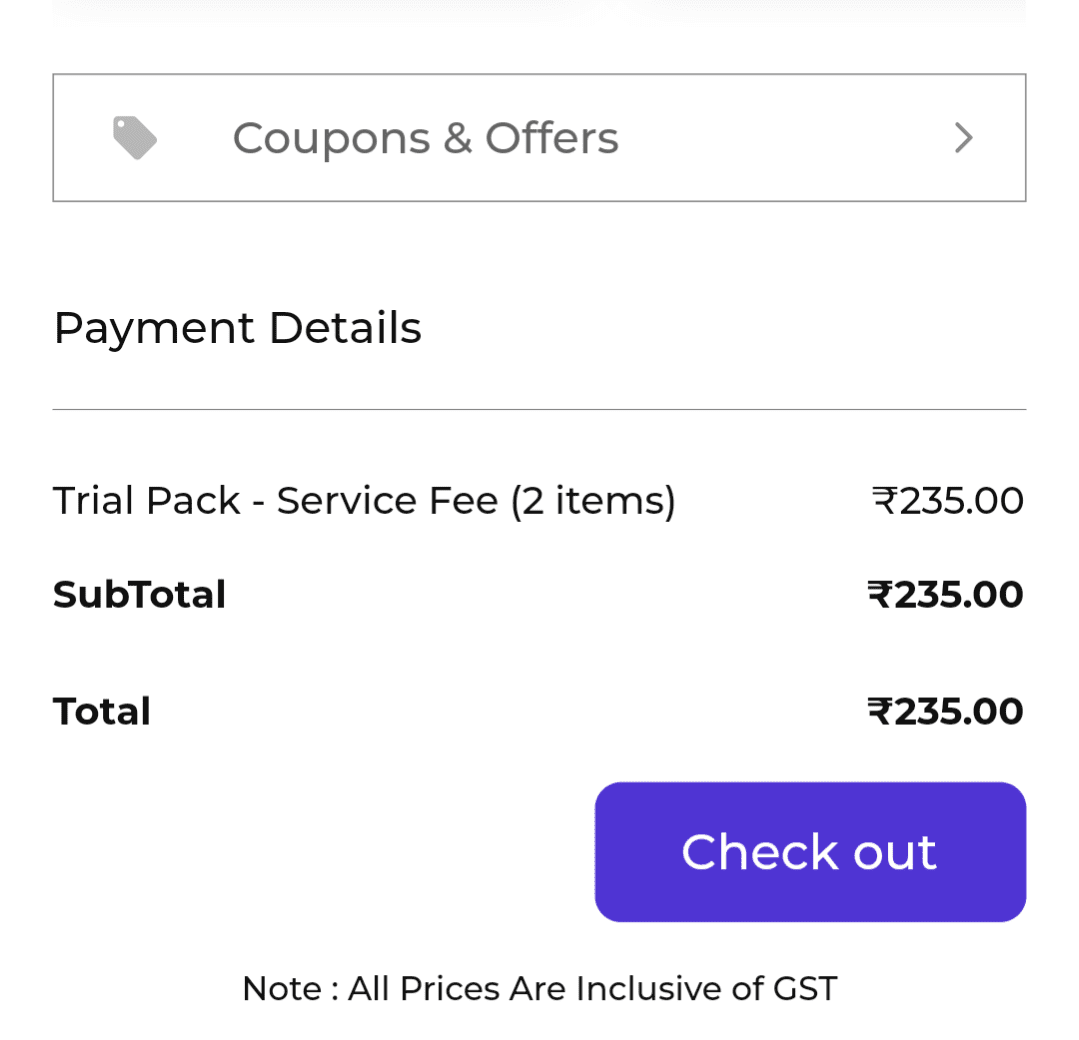Click the rupee symbol in Total amount

coord(880,712)
